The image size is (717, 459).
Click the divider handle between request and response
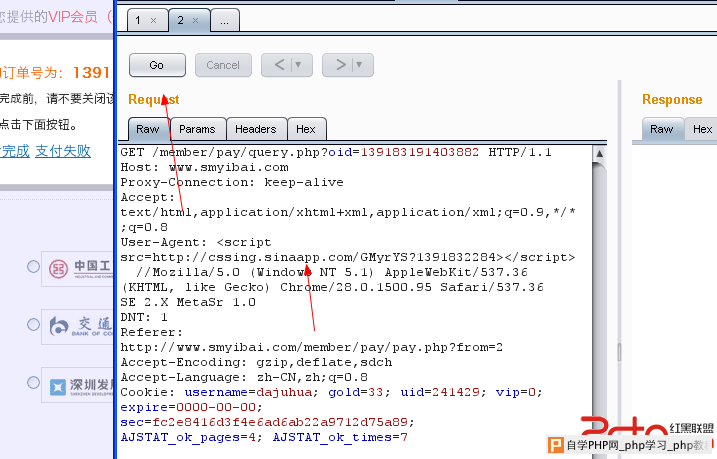pyautogui.click(x=620, y=352)
